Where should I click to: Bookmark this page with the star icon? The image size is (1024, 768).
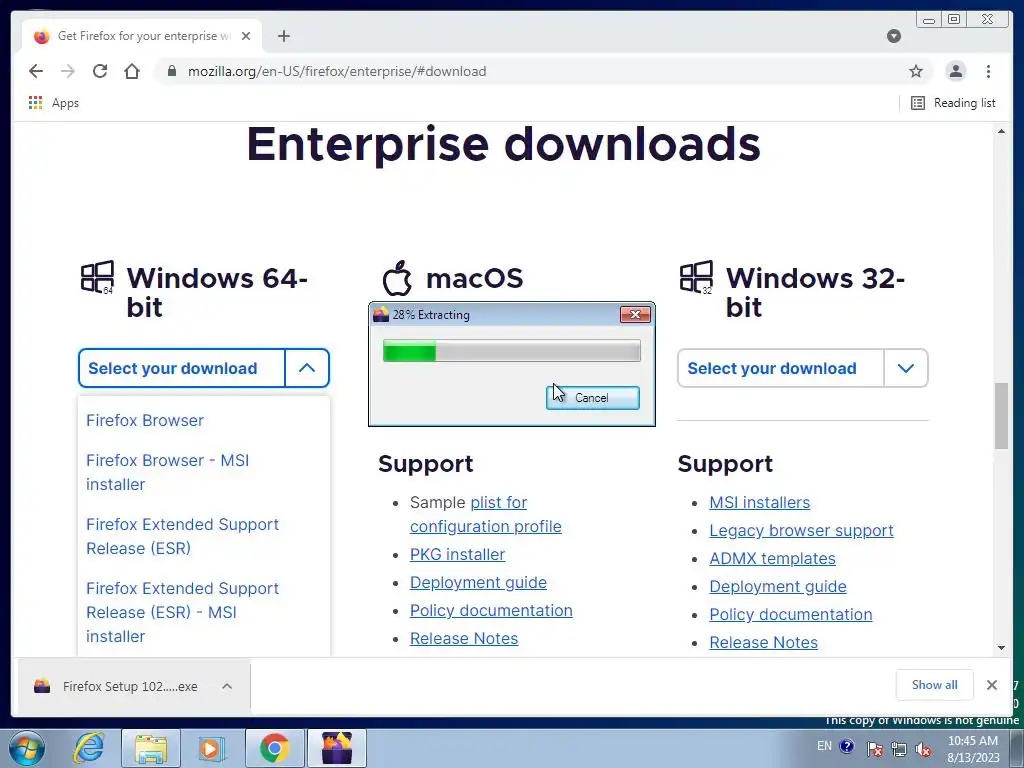[916, 71]
